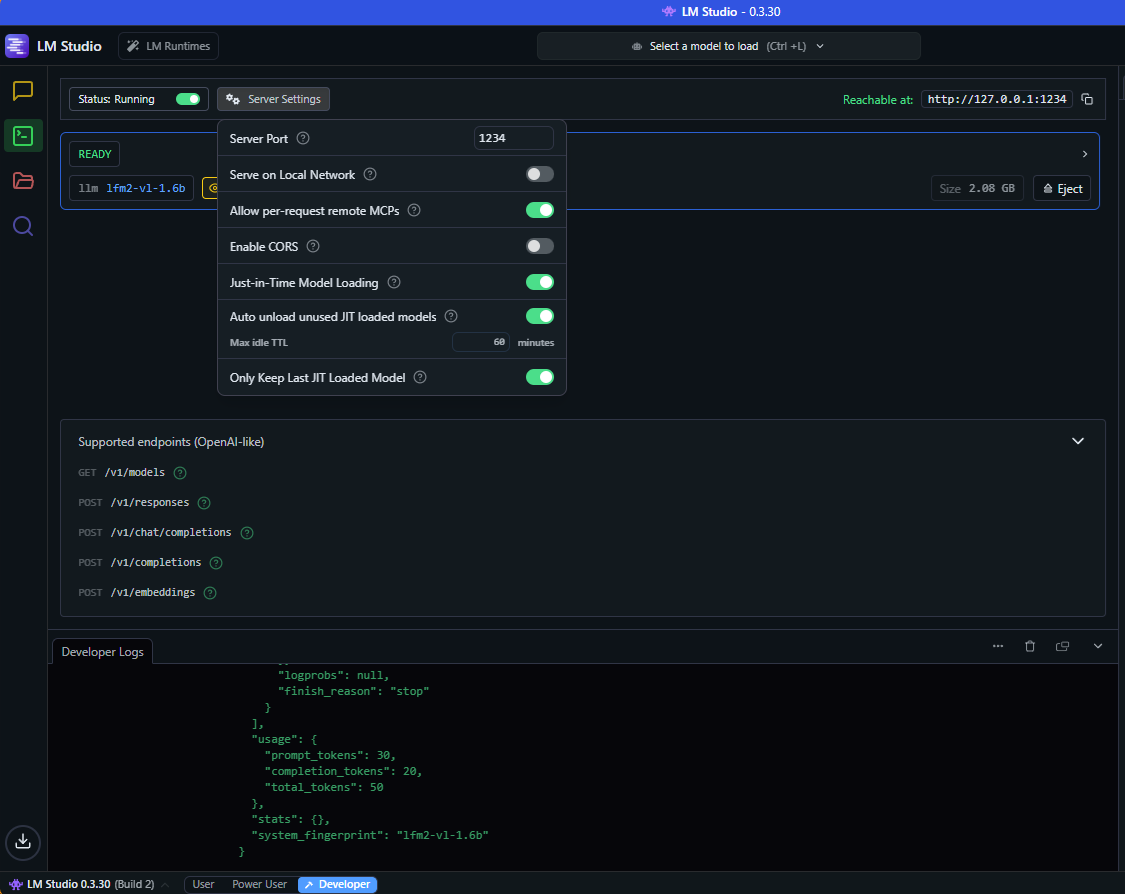Image resolution: width=1125 pixels, height=894 pixels.
Task: Show help for Enable CORS
Action: 313,246
